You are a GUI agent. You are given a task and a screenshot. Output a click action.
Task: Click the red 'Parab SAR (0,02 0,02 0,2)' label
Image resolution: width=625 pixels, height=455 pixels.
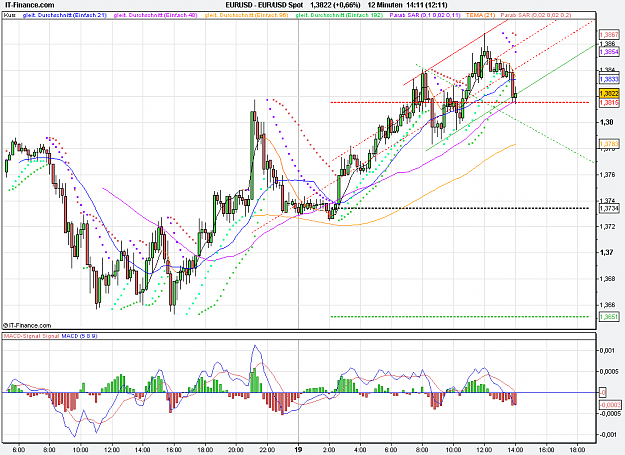point(536,15)
